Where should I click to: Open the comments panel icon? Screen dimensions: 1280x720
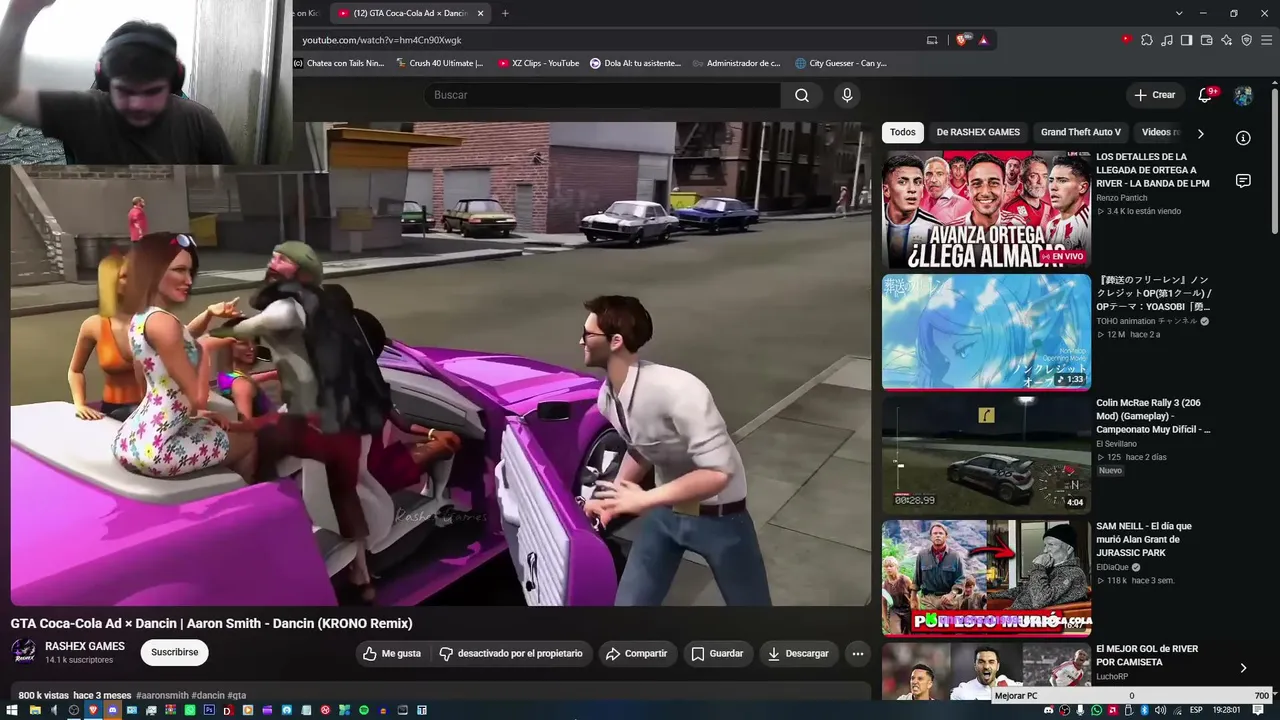pos(1243,181)
